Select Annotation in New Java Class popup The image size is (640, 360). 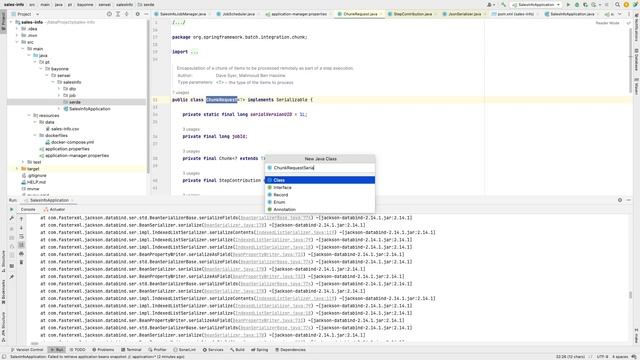pyautogui.click(x=320, y=209)
